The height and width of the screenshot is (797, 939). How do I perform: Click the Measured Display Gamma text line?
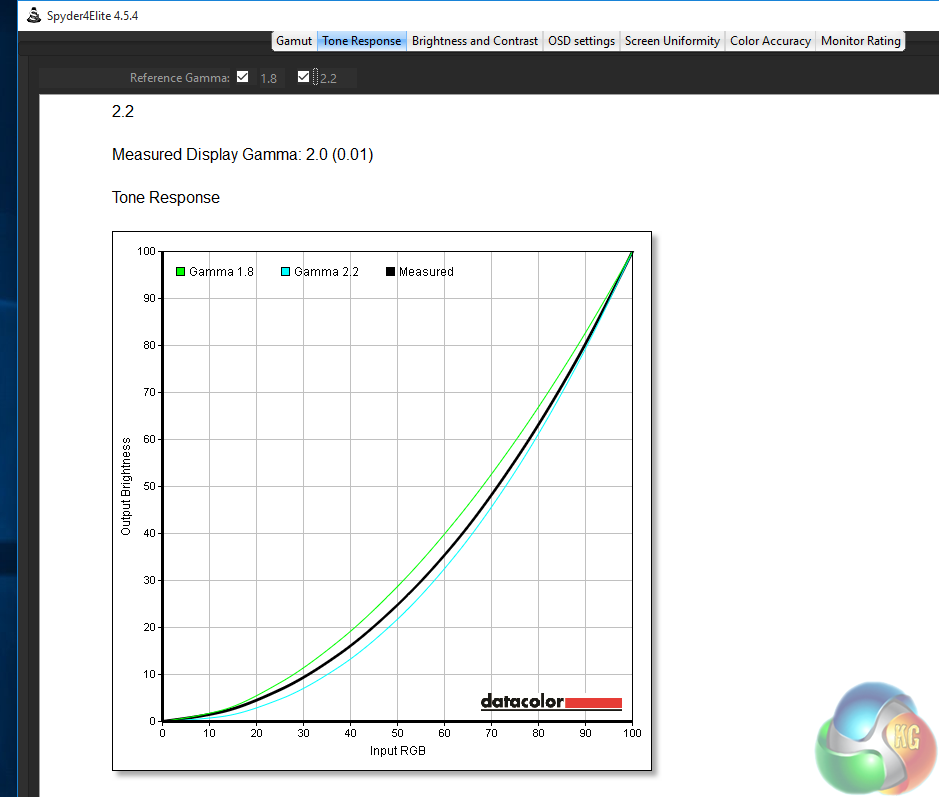pyautogui.click(x=242, y=155)
